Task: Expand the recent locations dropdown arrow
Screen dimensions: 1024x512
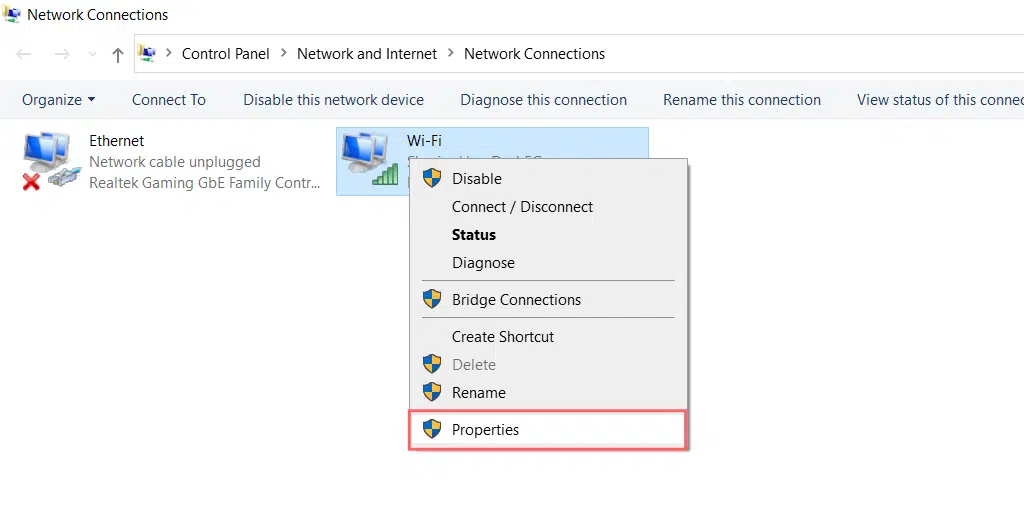Action: (92, 55)
